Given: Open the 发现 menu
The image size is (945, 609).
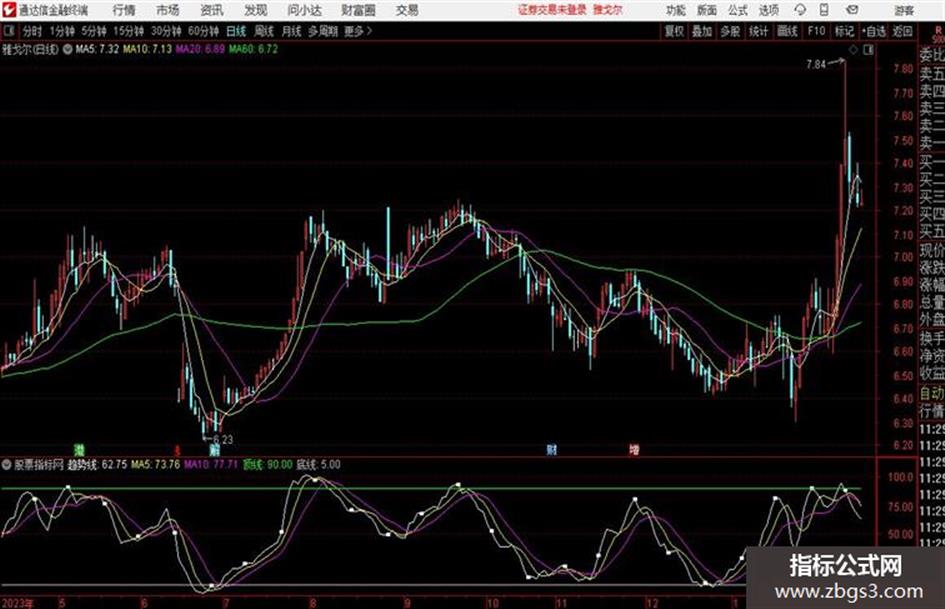Looking at the screenshot, I should [x=256, y=10].
